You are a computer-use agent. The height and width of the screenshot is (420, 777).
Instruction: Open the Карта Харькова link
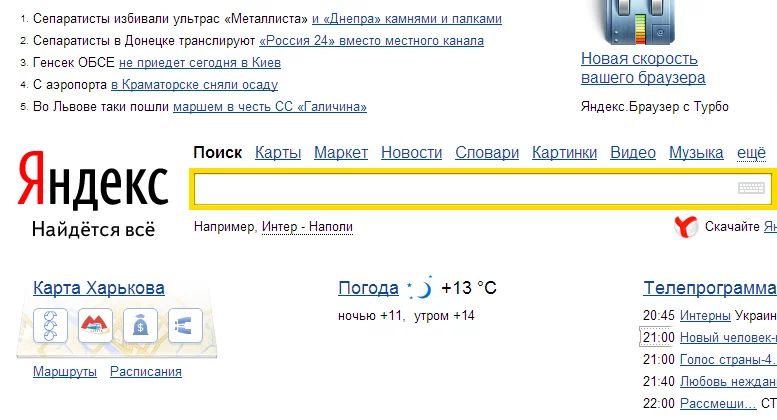[x=99, y=288]
